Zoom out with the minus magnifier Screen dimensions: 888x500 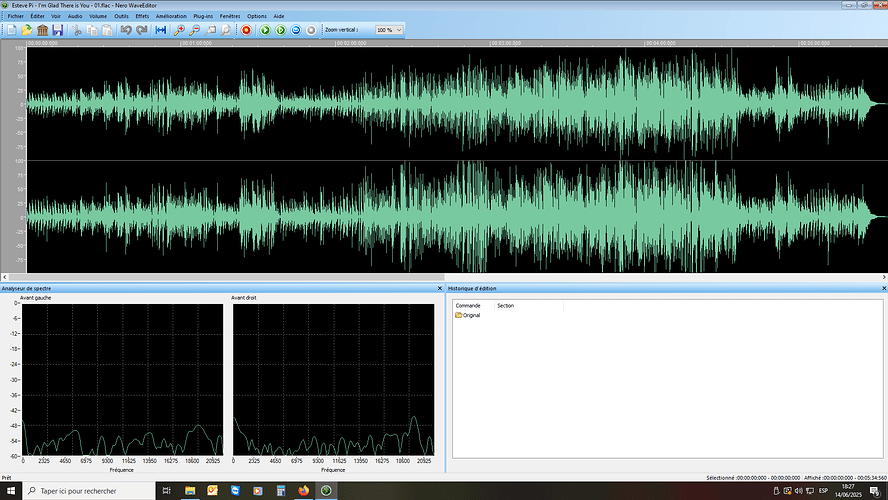[194, 30]
